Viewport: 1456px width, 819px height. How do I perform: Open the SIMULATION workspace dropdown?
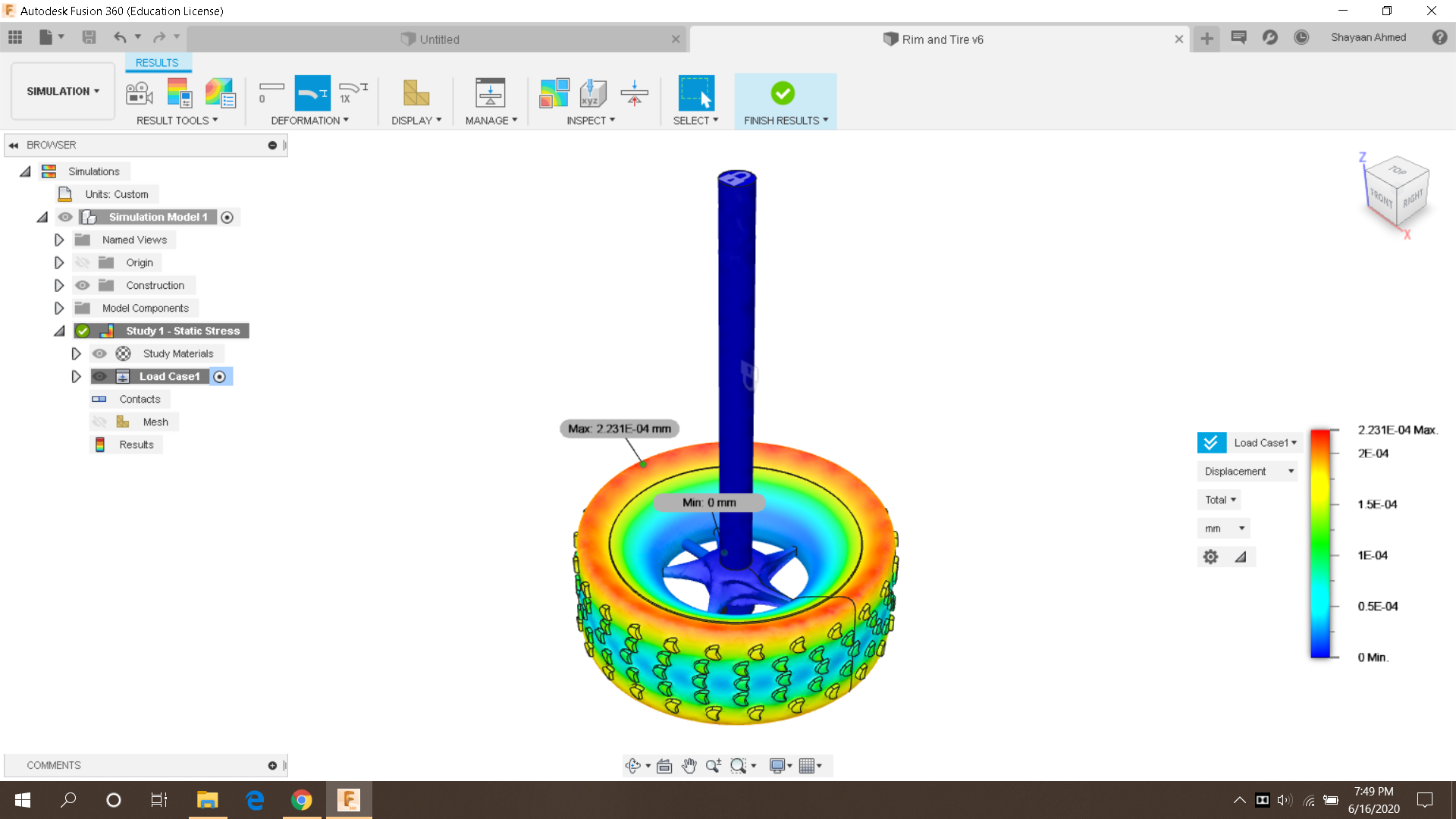[63, 91]
